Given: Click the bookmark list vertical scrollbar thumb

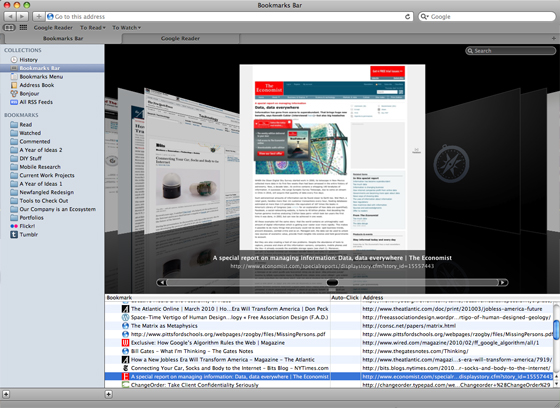Looking at the screenshot, I should 556,330.
